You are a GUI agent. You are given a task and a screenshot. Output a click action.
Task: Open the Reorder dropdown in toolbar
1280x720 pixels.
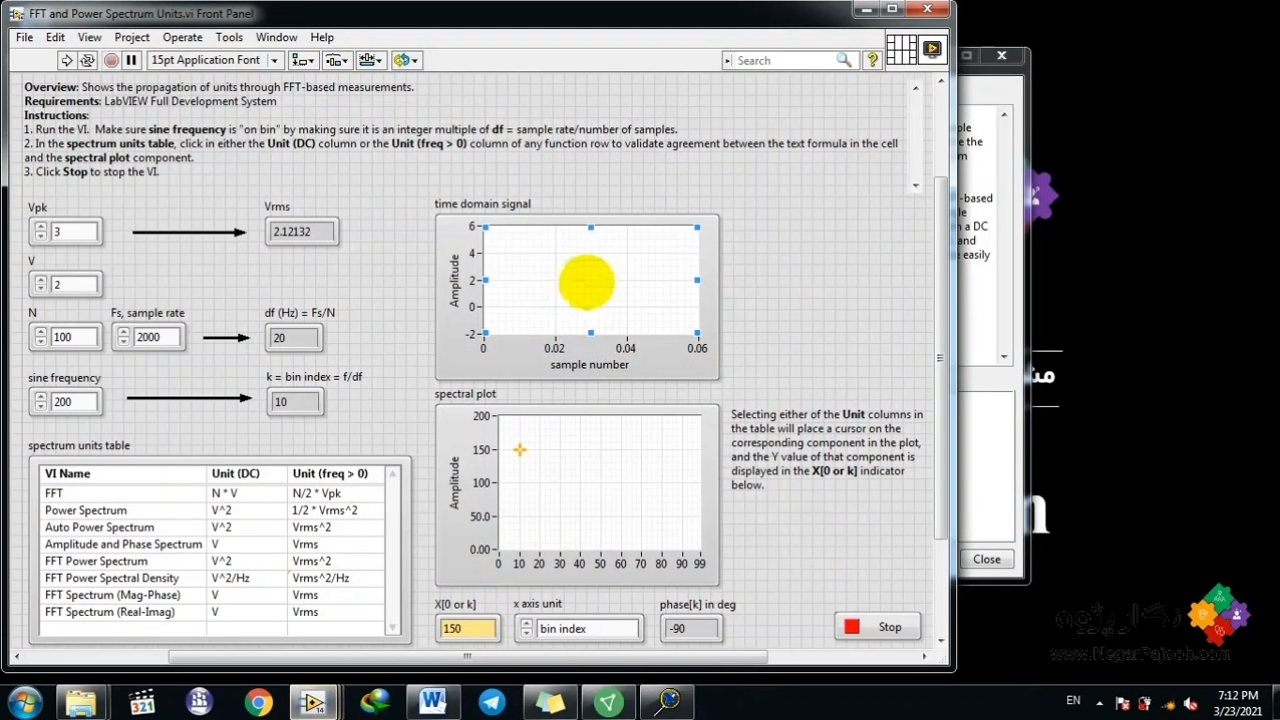click(x=406, y=60)
